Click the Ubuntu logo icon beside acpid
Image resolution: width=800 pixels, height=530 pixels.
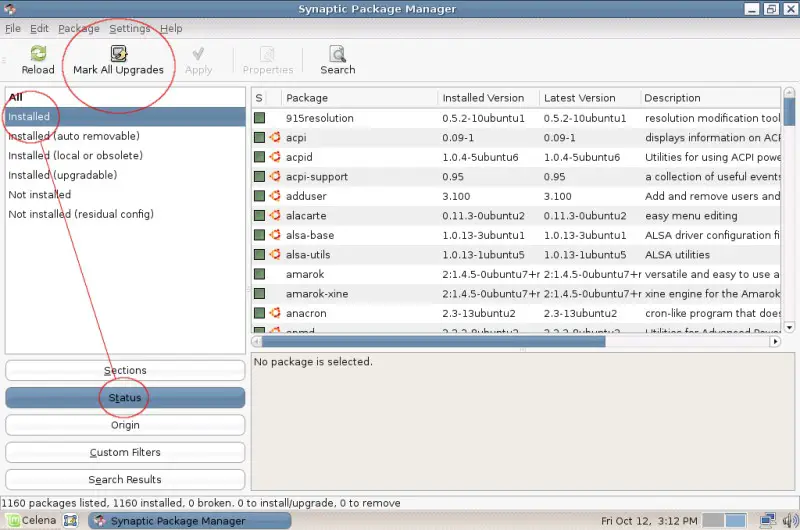click(x=275, y=157)
